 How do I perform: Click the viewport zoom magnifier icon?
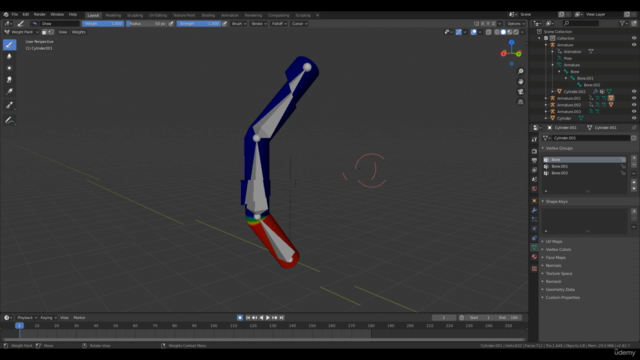click(520, 71)
